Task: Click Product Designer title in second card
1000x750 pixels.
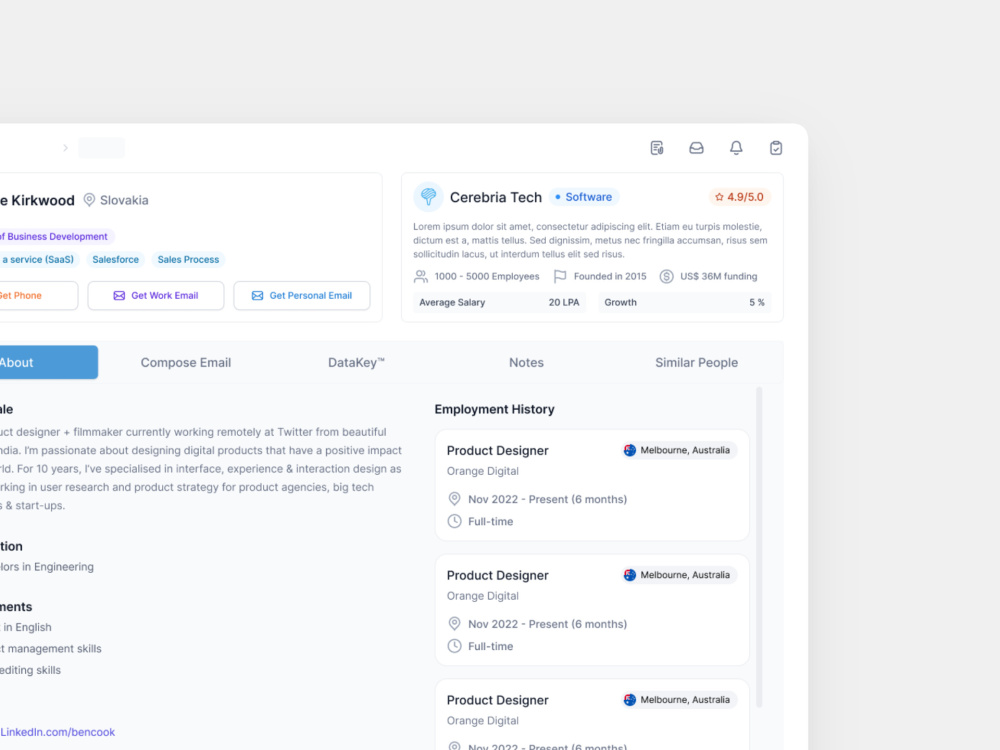Action: coord(497,575)
